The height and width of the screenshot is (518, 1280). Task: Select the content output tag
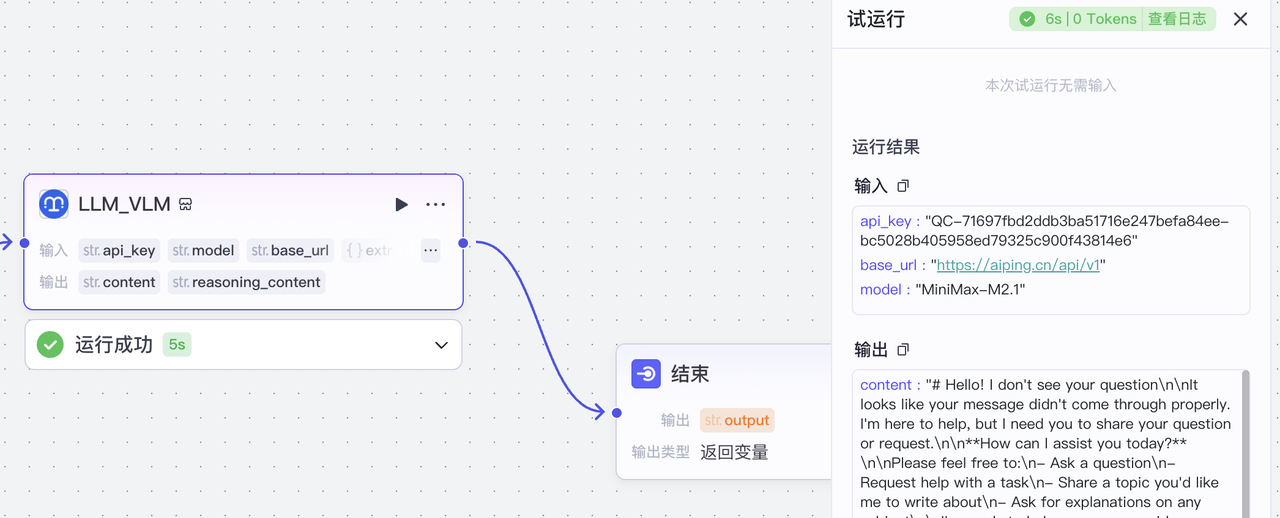[119, 282]
